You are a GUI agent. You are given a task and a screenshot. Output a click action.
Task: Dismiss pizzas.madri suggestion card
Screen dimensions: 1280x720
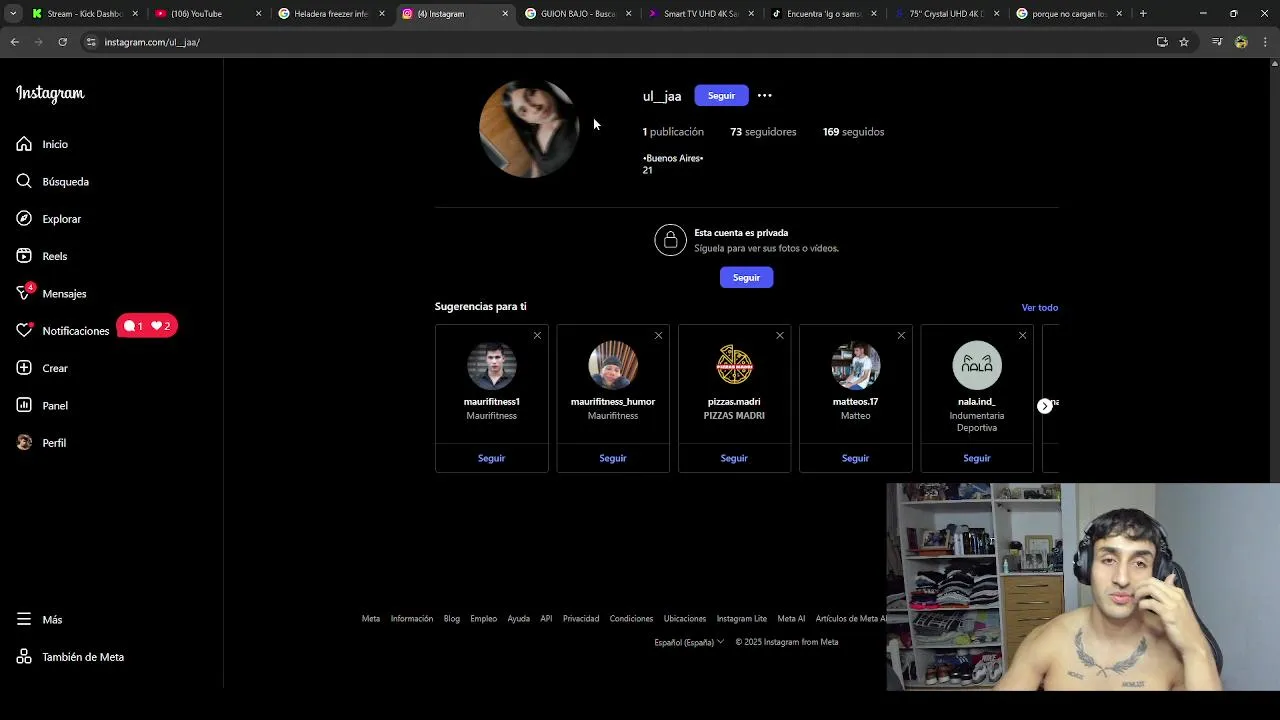click(x=780, y=335)
